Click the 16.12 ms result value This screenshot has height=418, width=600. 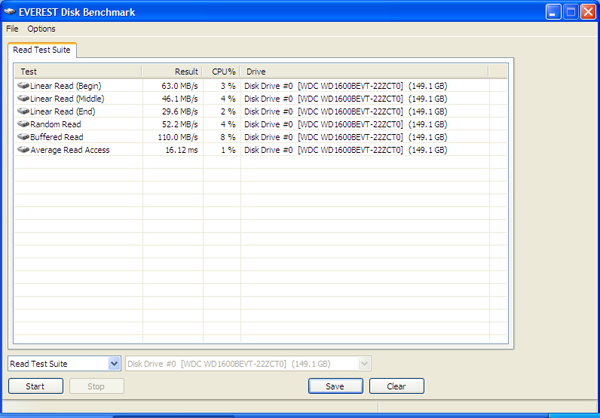click(182, 150)
